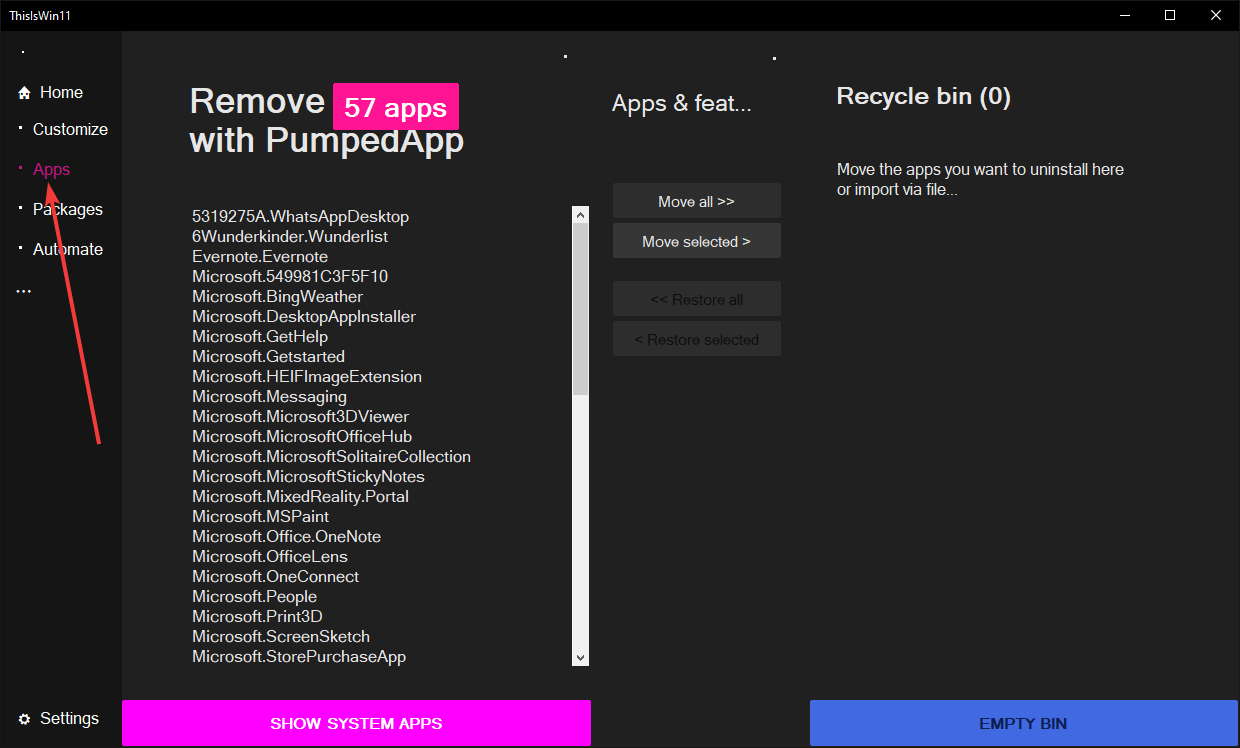1240x748 pixels.
Task: Select Evernote.Evernote in the list
Action: [x=260, y=257]
